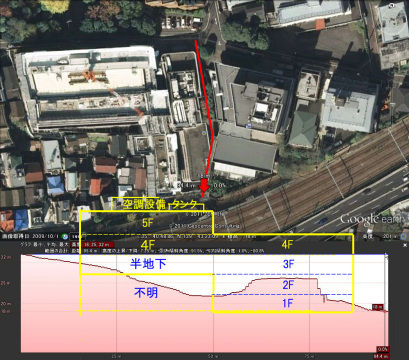Click the 19 m elevation label on profile
The image size is (409, 360).
click(x=377, y=307)
